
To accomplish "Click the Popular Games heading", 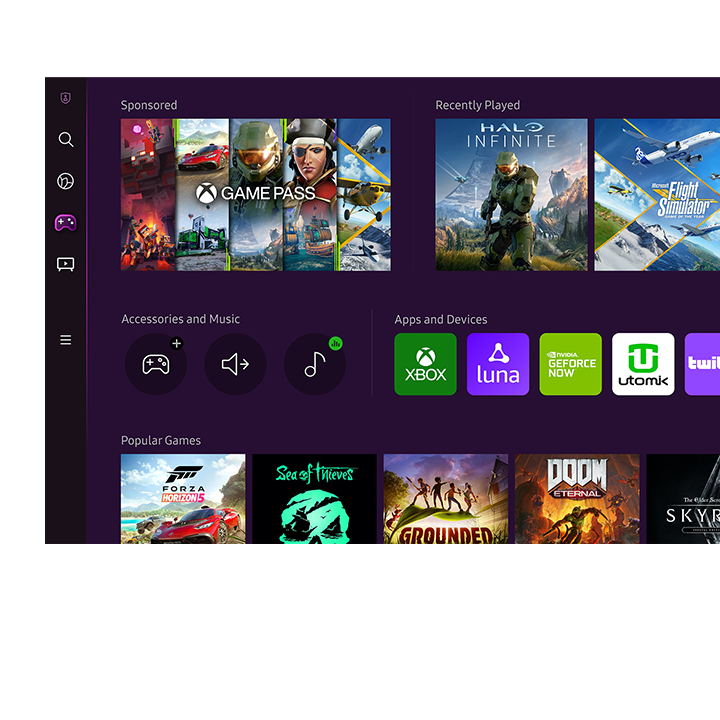I will [x=161, y=441].
